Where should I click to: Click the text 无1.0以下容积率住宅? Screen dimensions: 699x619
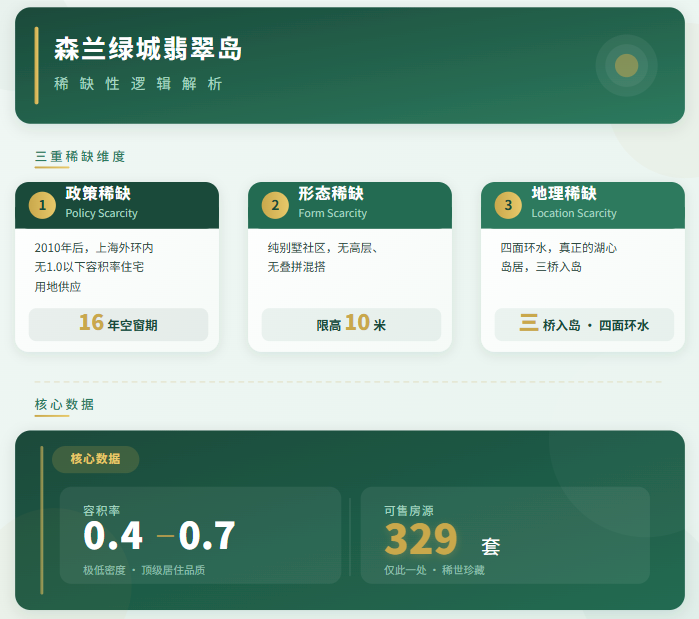click(x=89, y=267)
